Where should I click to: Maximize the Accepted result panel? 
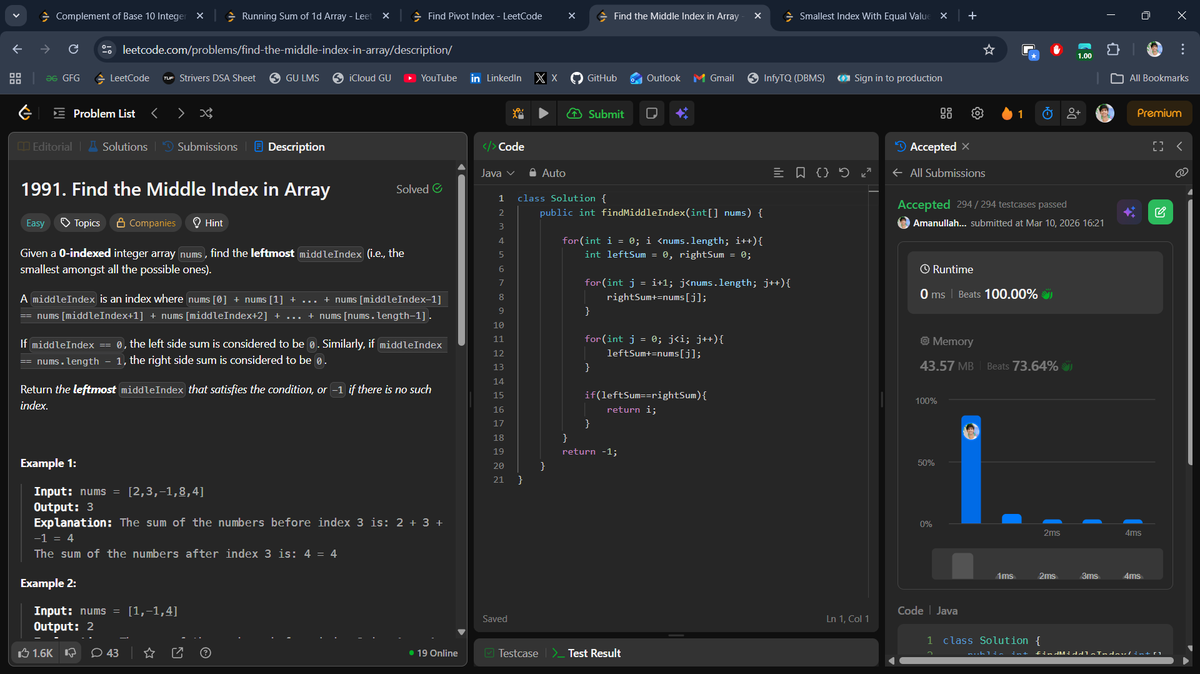[1158, 147]
